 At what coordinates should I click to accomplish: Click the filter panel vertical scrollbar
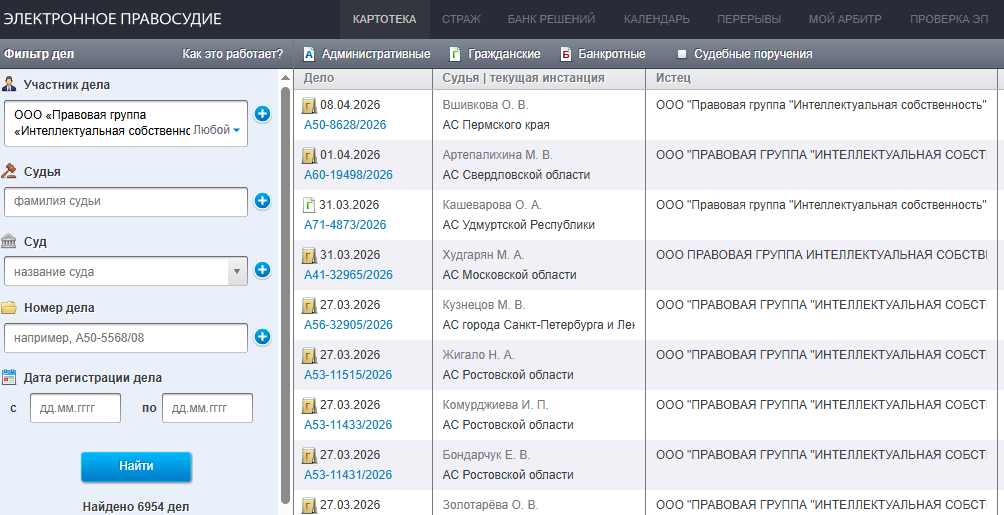coord(286,295)
